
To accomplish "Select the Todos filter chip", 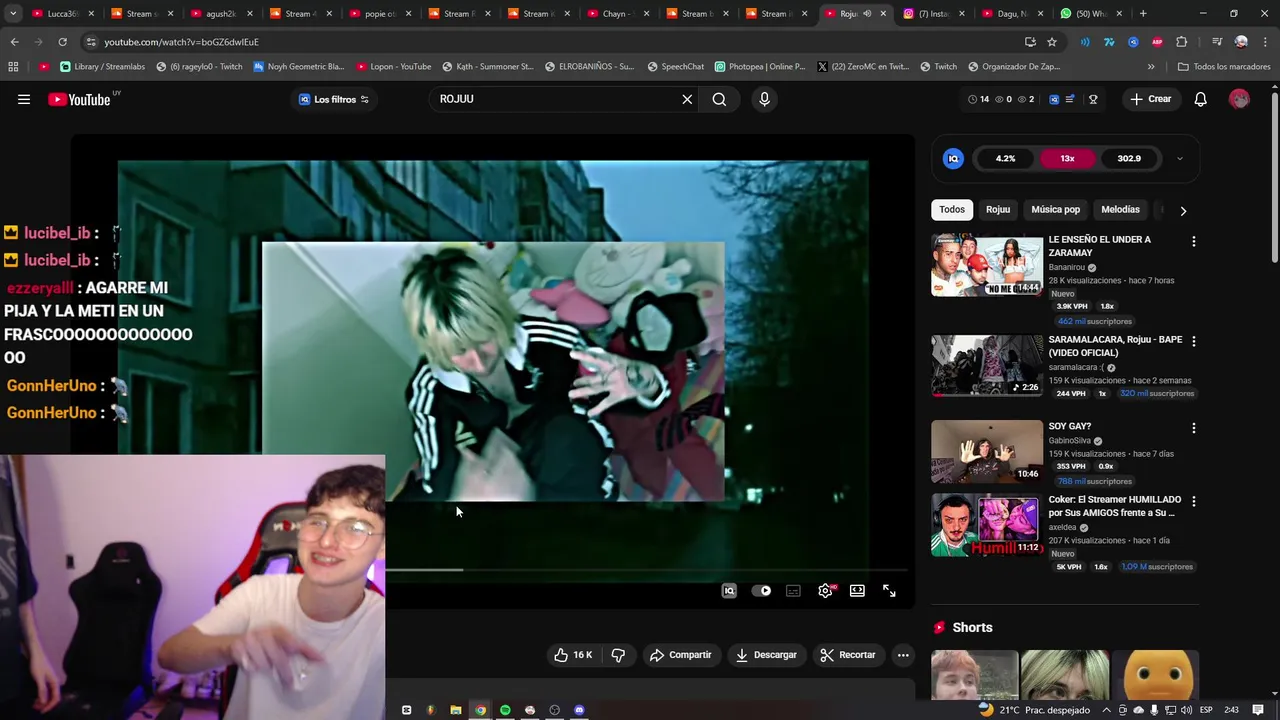I will [952, 210].
